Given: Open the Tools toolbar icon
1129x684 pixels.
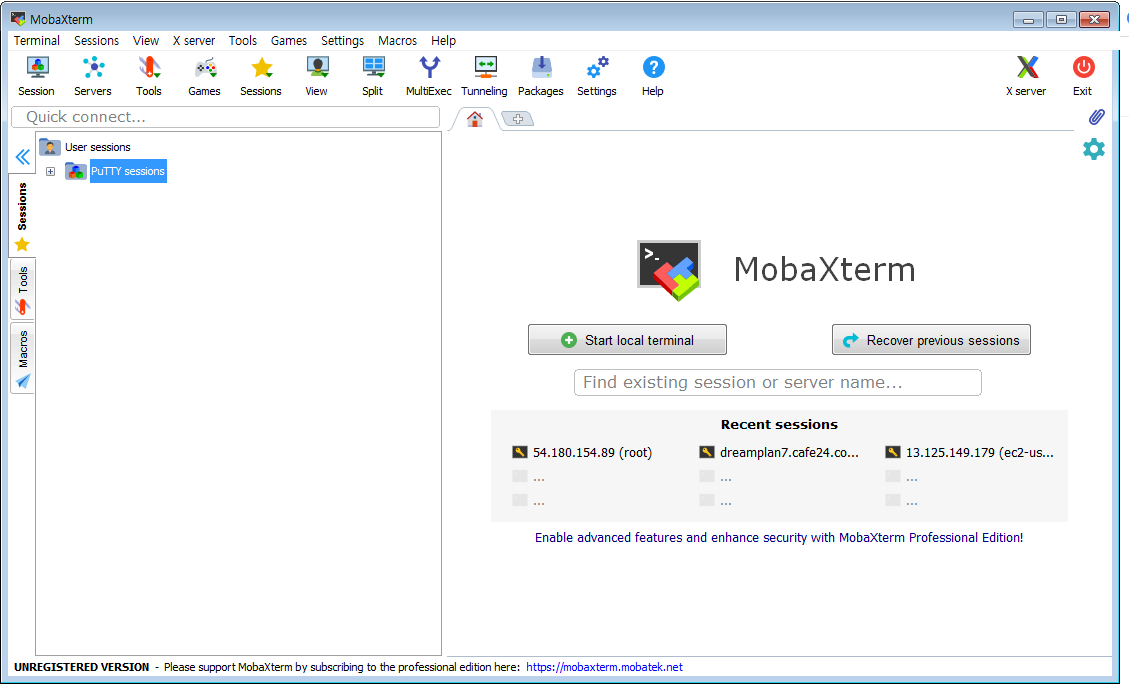Looking at the screenshot, I should (x=149, y=76).
